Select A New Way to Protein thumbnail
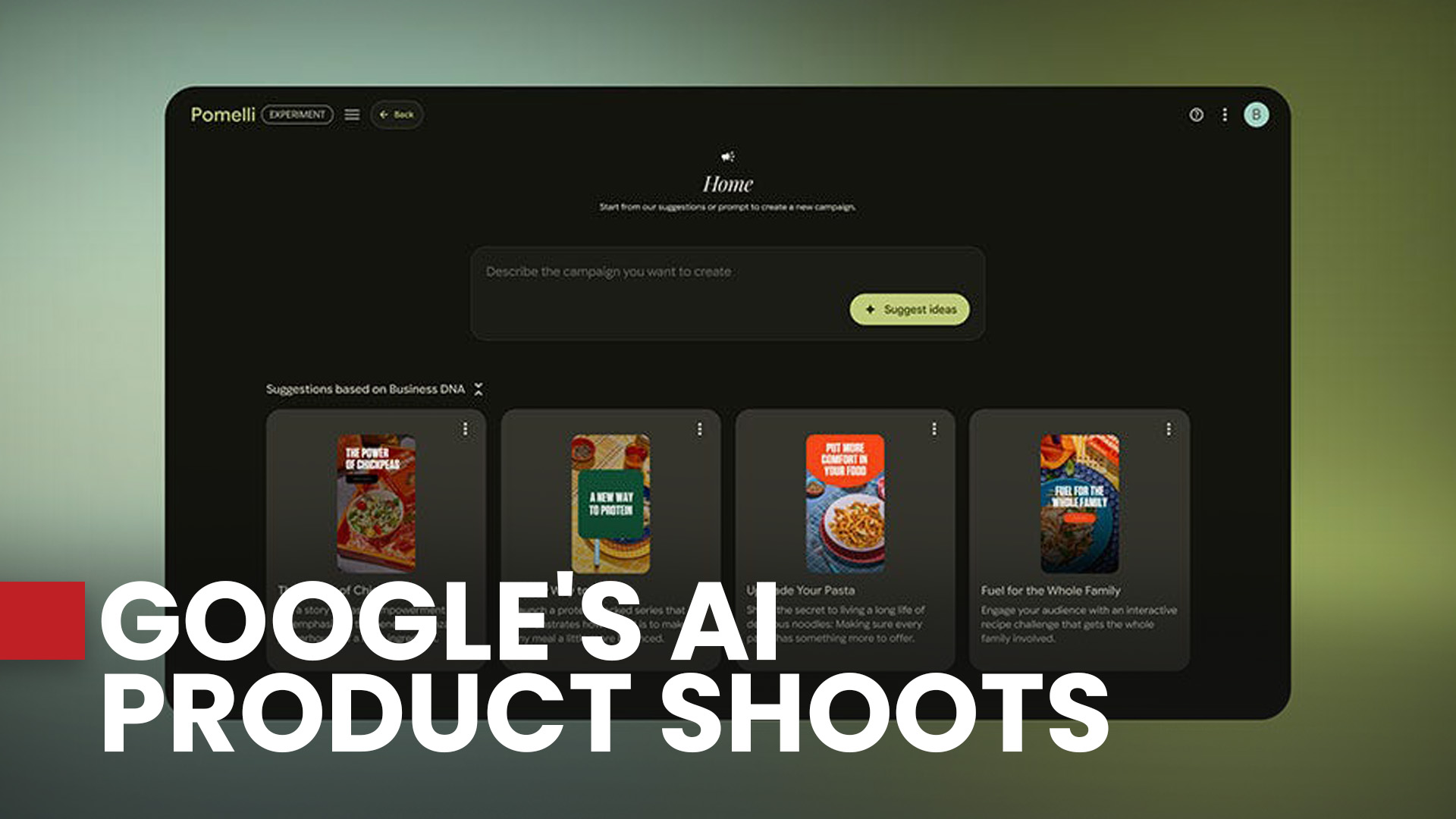This screenshot has width=1456, height=819. (610, 503)
